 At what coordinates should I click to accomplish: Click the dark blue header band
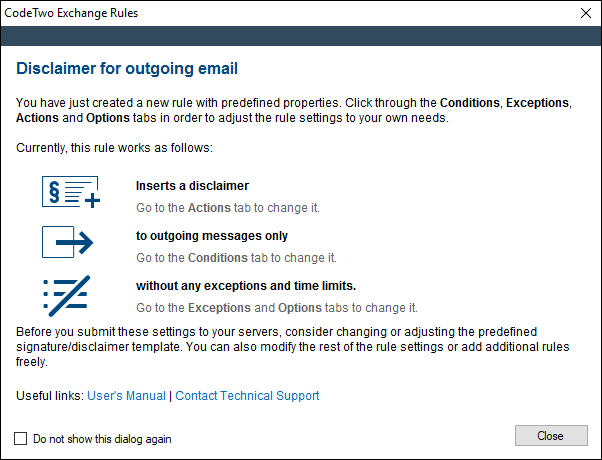pyautogui.click(x=301, y=36)
